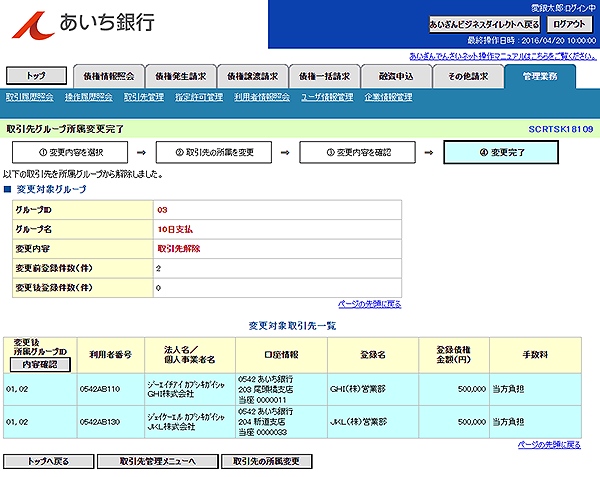Open 企業情報管理 submenu link
This screenshot has height=477, width=600.
(388, 97)
